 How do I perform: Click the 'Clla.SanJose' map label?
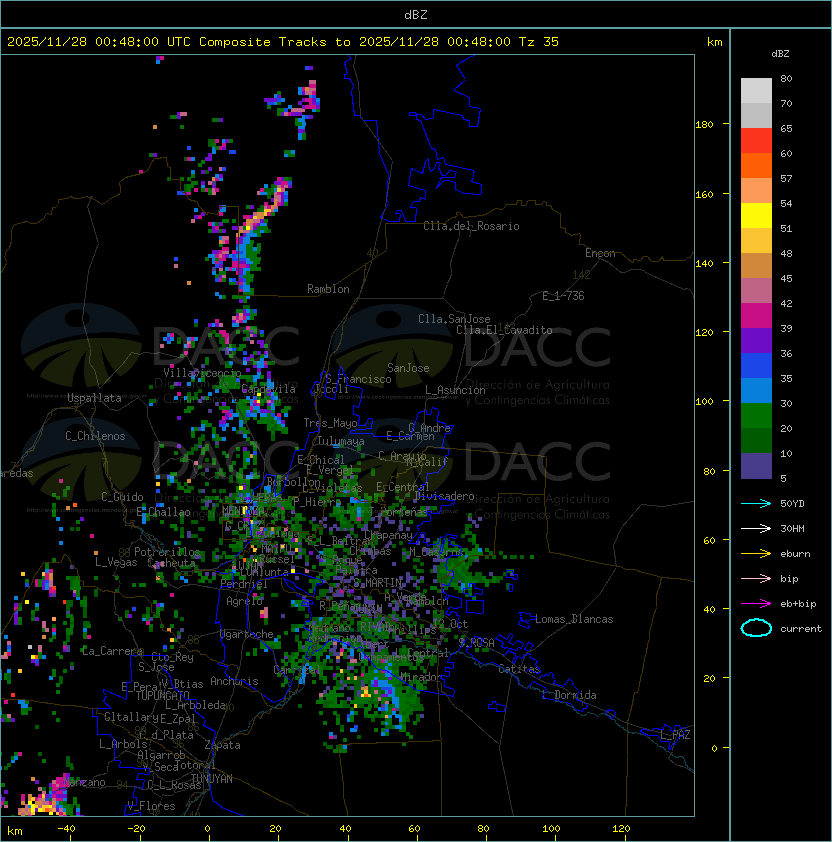point(454,319)
